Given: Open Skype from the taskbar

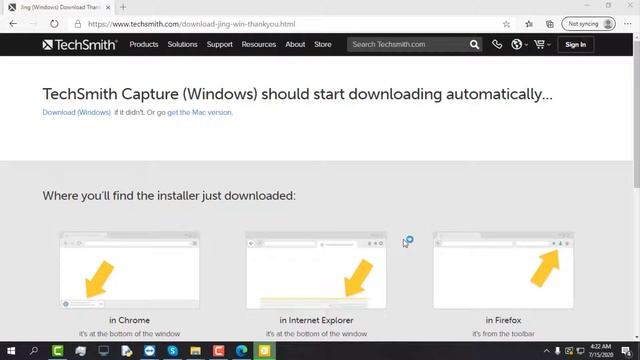Looking at the screenshot, I should coord(173,351).
